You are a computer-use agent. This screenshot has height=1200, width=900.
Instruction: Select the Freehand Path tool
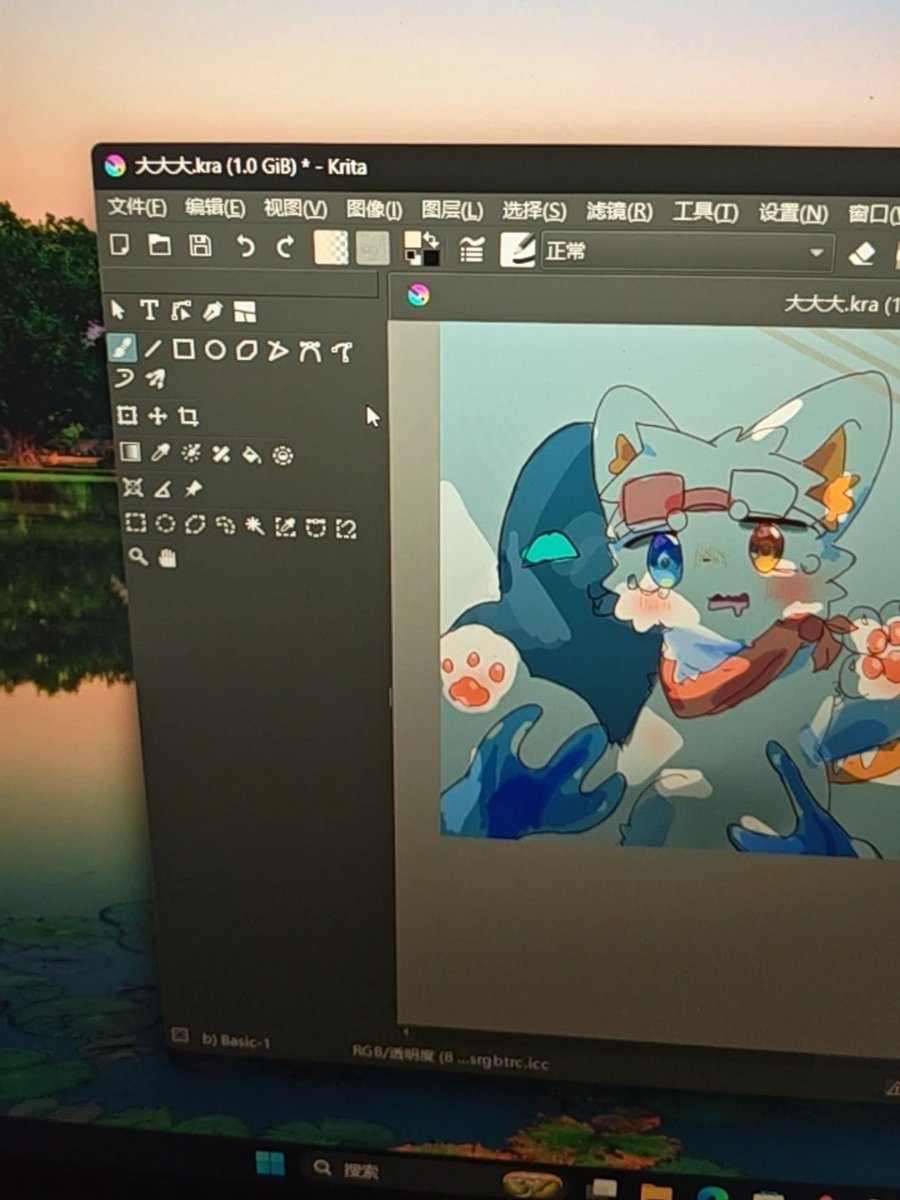342,352
